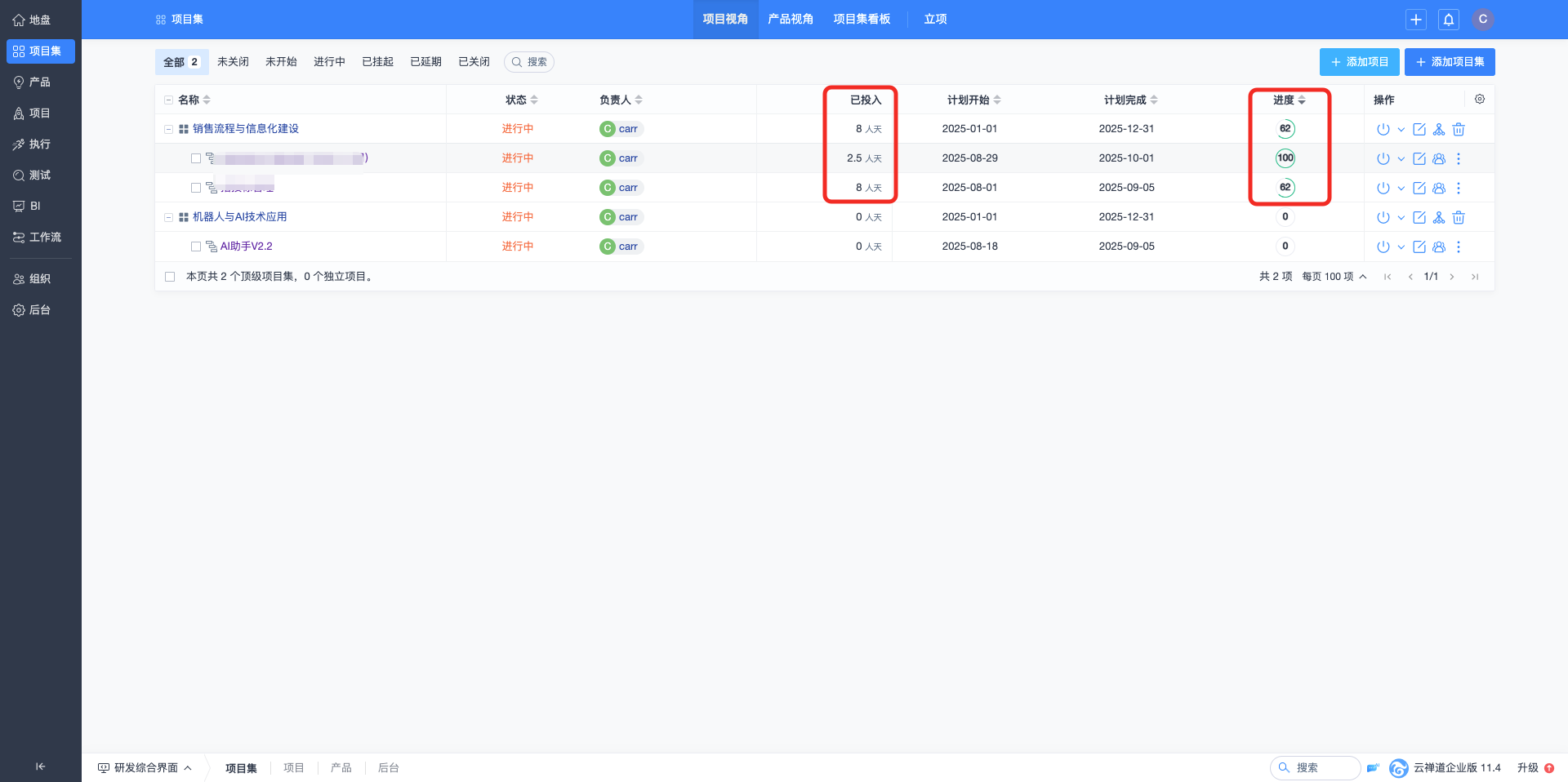Check the first sub-project under 销售流程与信息化建设

(x=196, y=158)
